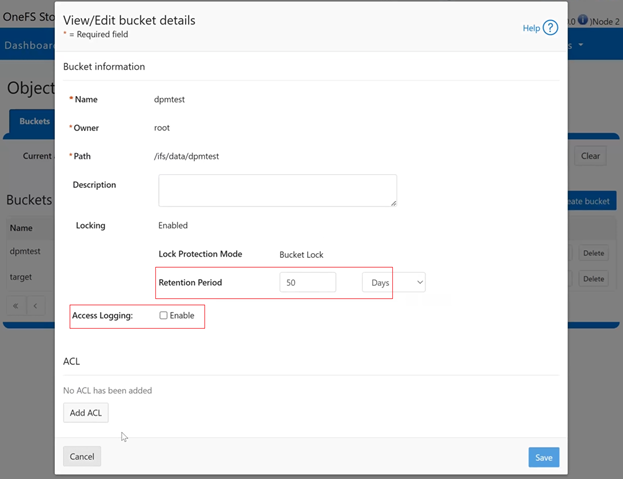Click the Clear filter button
The height and width of the screenshot is (479, 623).
(x=590, y=156)
